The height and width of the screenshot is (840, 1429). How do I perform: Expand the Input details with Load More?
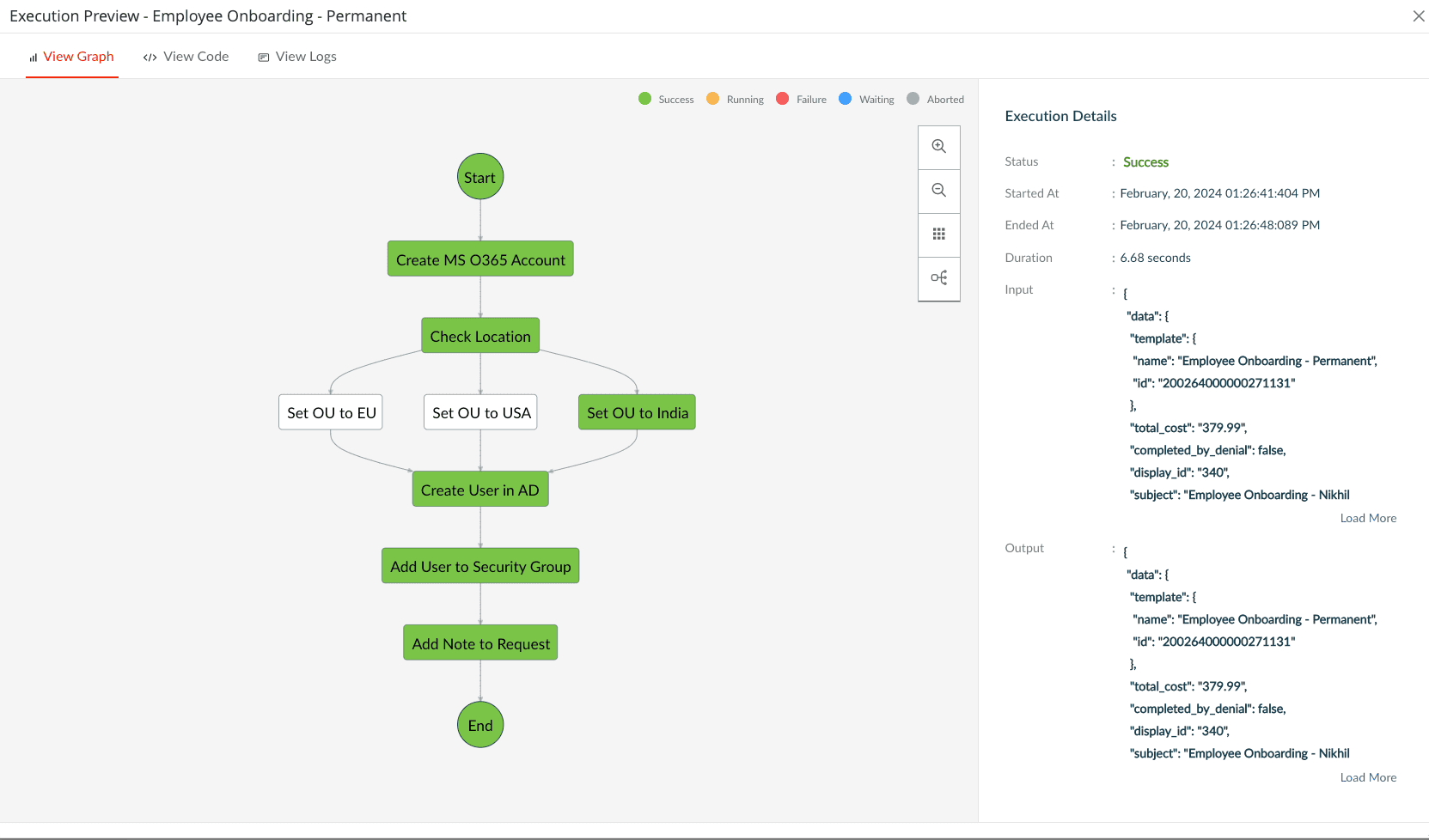(x=1367, y=518)
